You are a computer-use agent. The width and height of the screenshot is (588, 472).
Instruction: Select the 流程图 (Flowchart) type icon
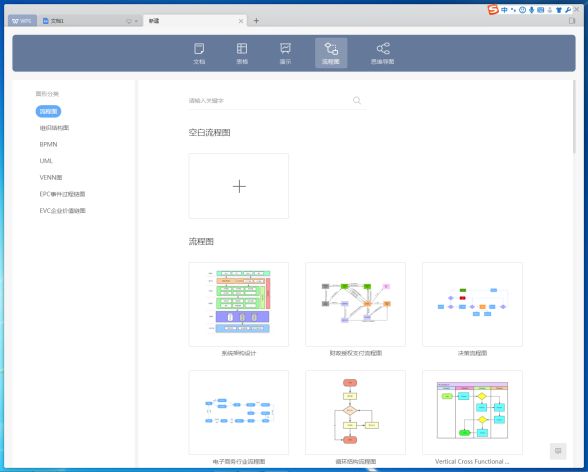coord(331,53)
